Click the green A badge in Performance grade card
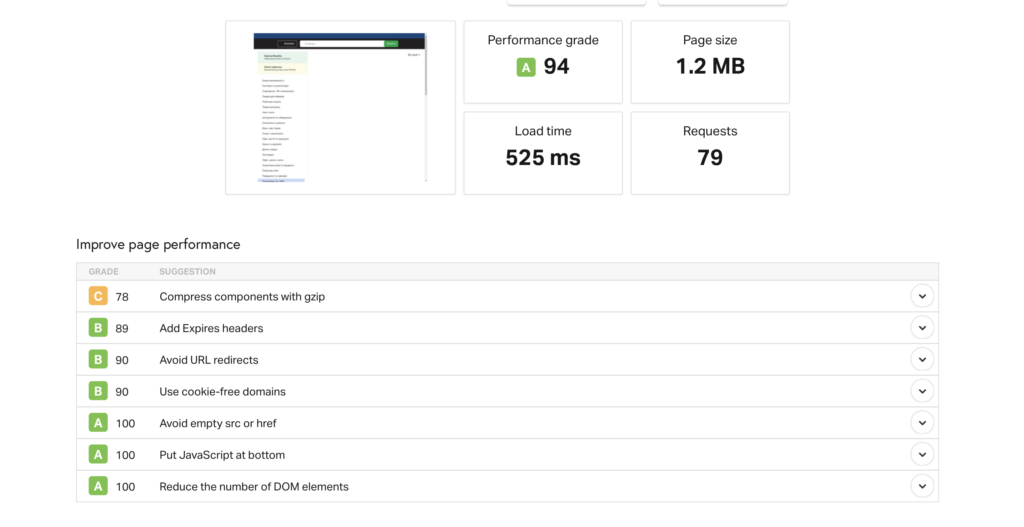This screenshot has width=1024, height=527. (526, 67)
